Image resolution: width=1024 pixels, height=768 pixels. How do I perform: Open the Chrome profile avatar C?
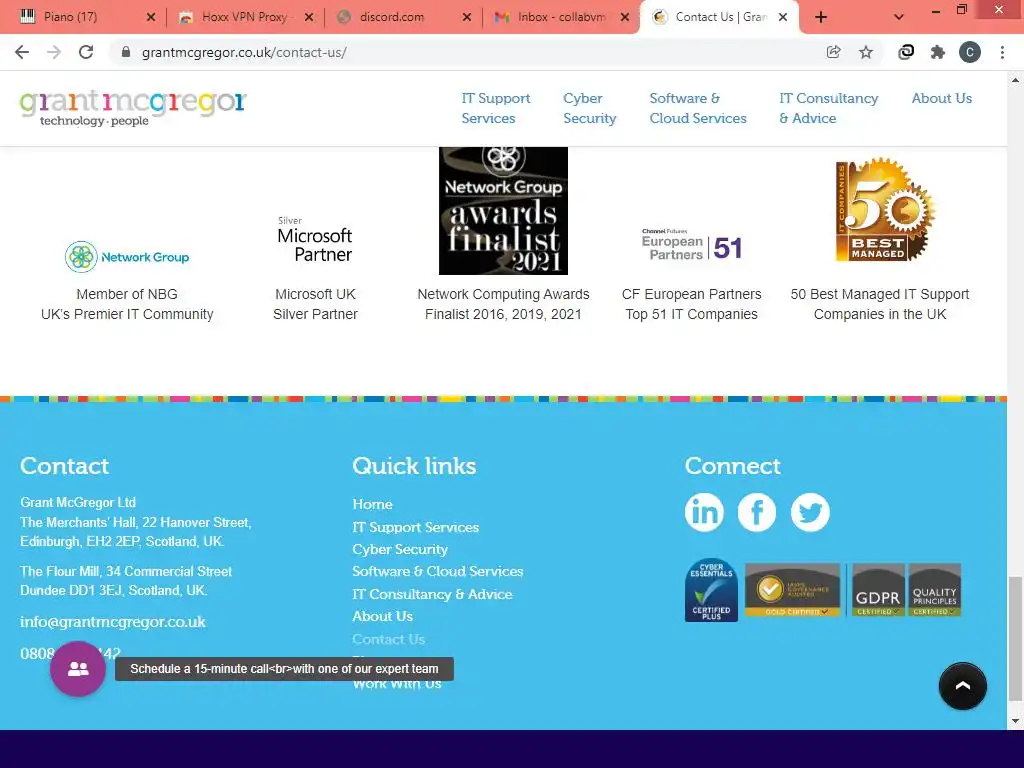coord(970,52)
